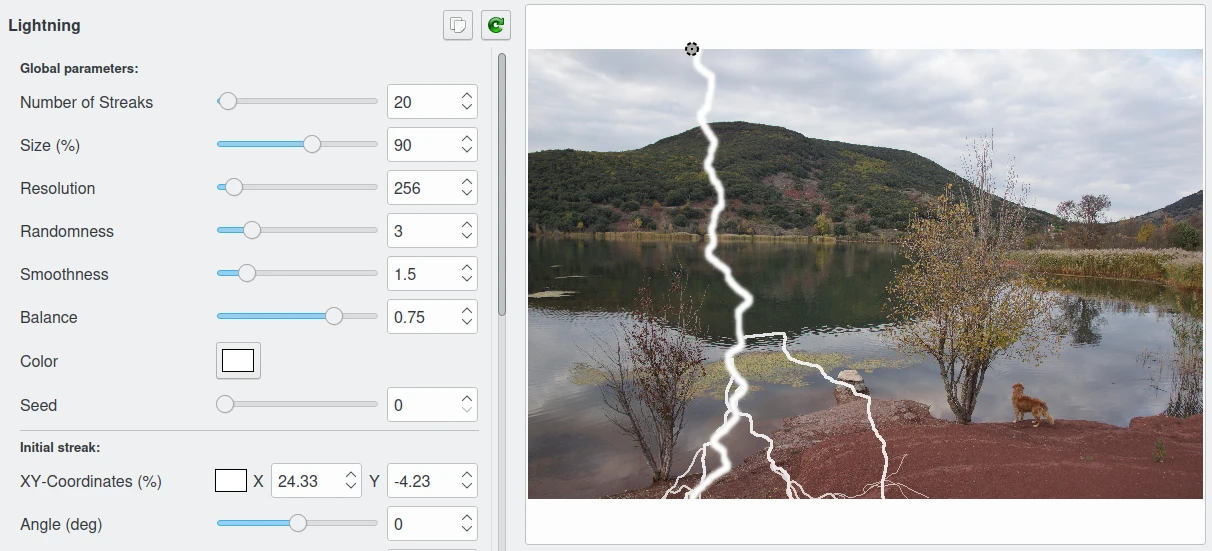1212x551 pixels.
Task: Click the dog in the preview image
Action: (1030, 405)
